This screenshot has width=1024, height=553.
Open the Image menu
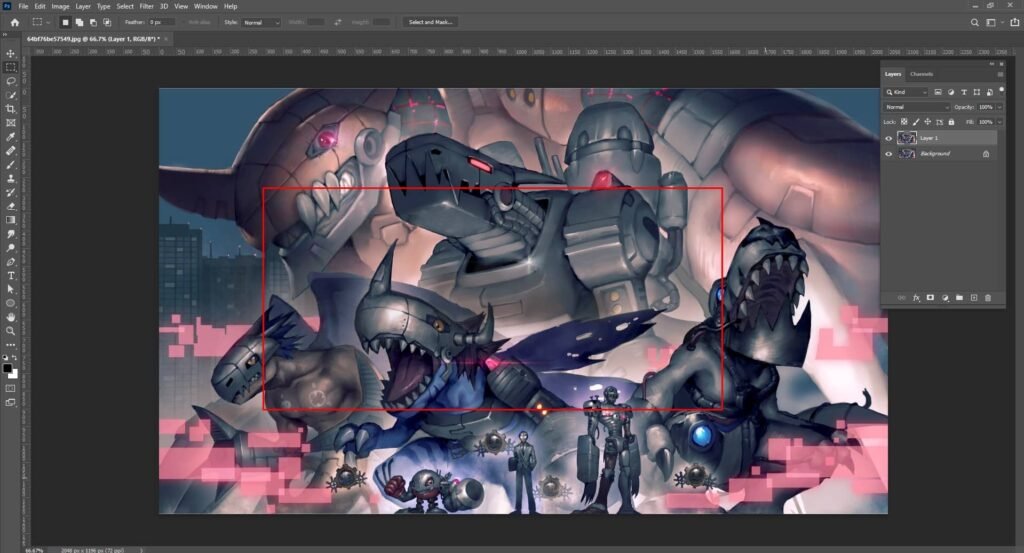(x=60, y=6)
